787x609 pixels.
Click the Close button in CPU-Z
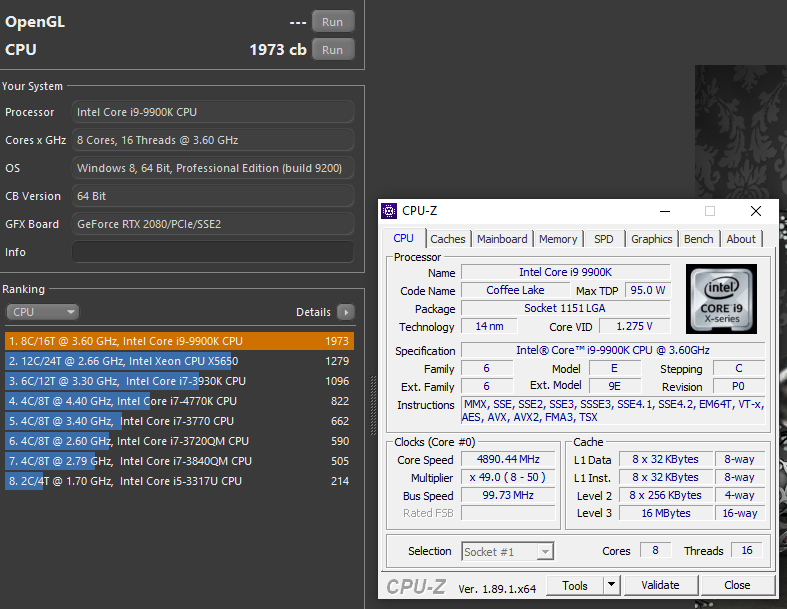[x=737, y=585]
